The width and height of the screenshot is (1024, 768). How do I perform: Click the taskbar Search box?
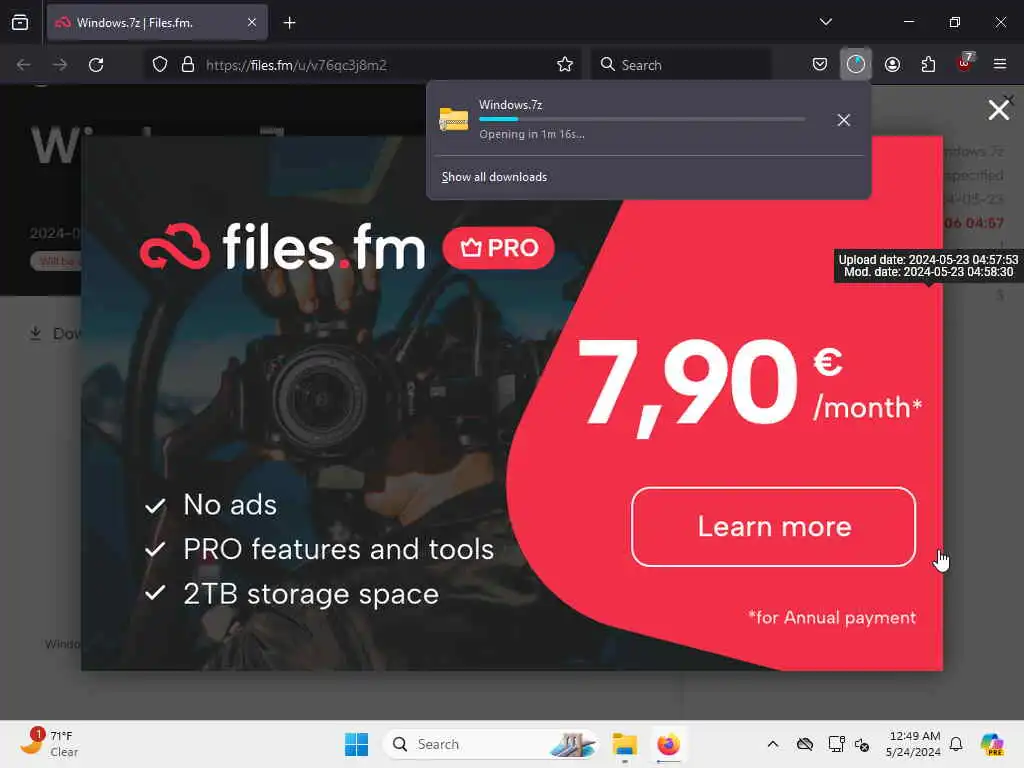[490, 744]
